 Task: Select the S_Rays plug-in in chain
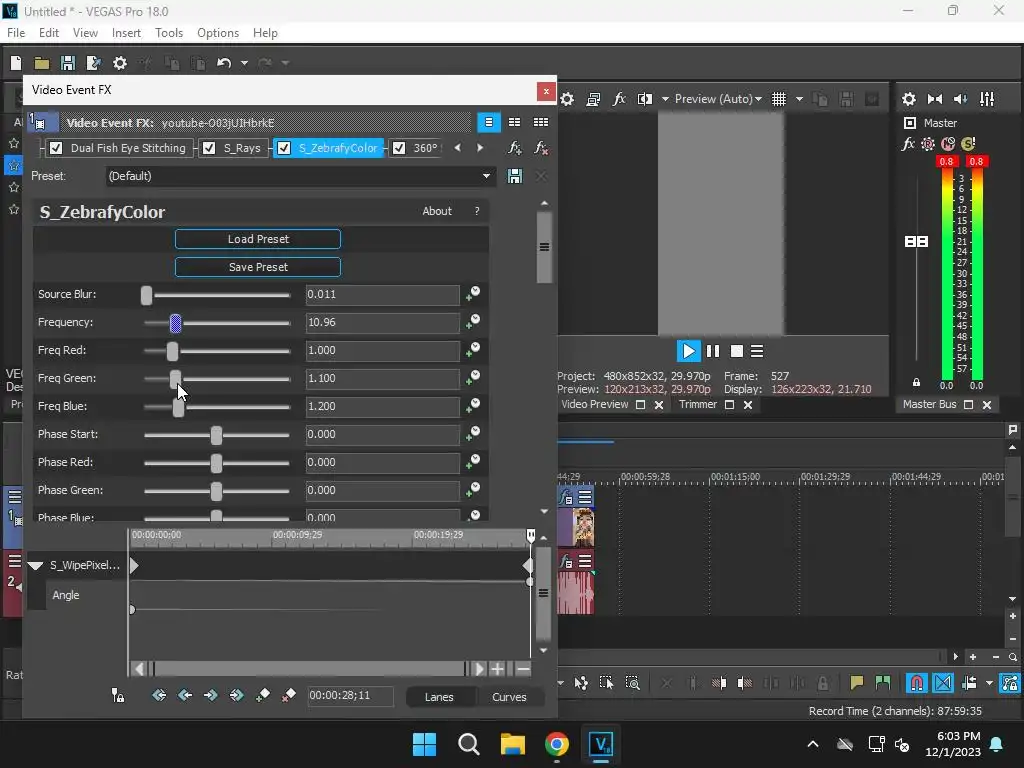[x=242, y=148]
